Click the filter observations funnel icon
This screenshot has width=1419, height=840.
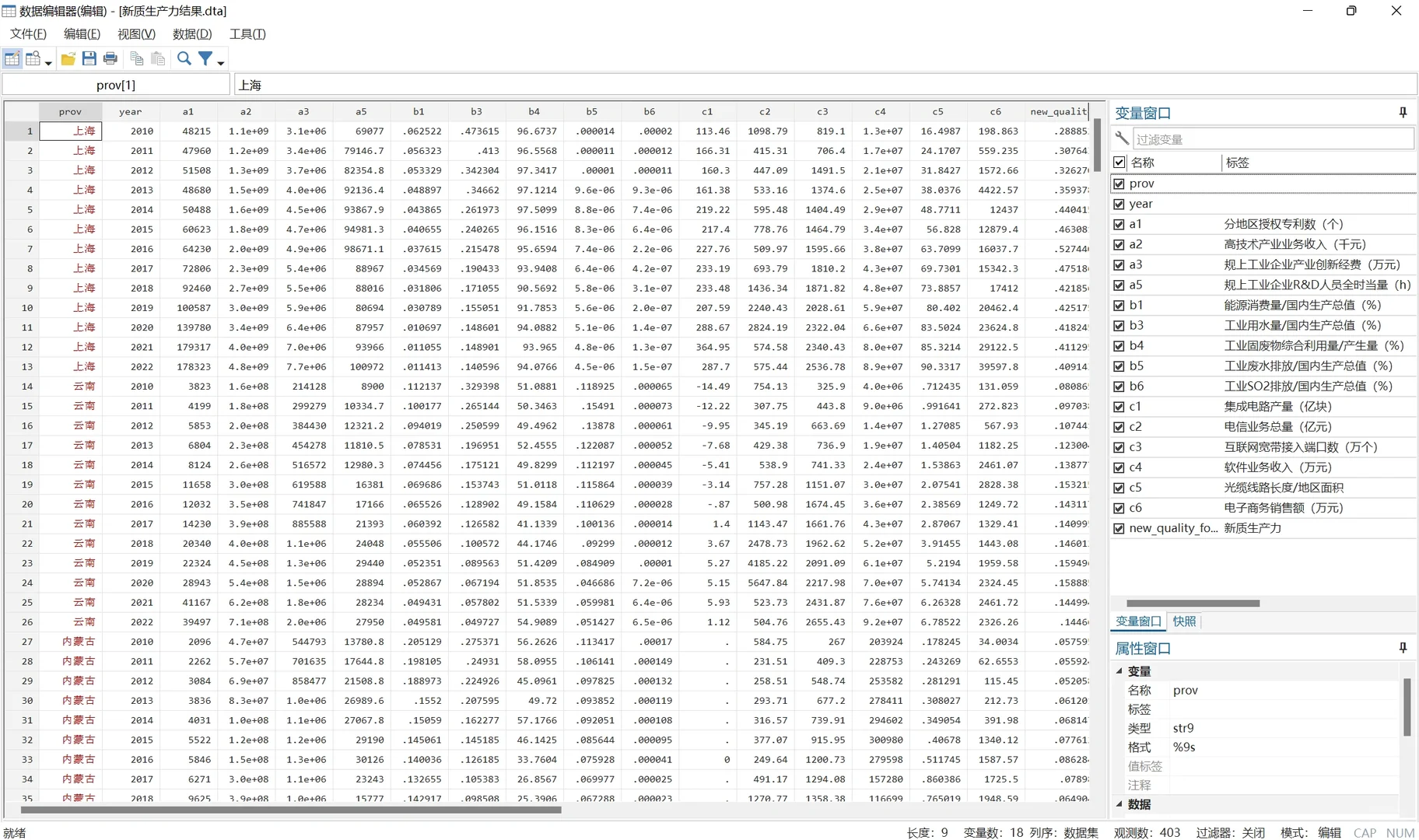pyautogui.click(x=205, y=58)
